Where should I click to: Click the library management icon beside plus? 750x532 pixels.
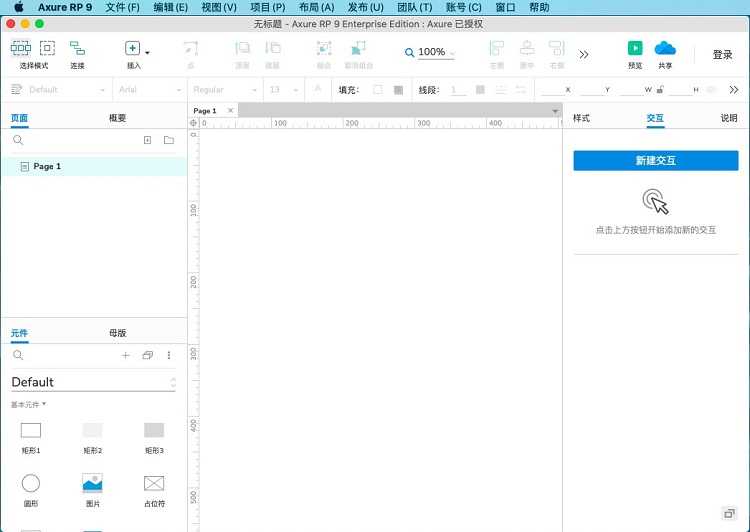click(147, 355)
